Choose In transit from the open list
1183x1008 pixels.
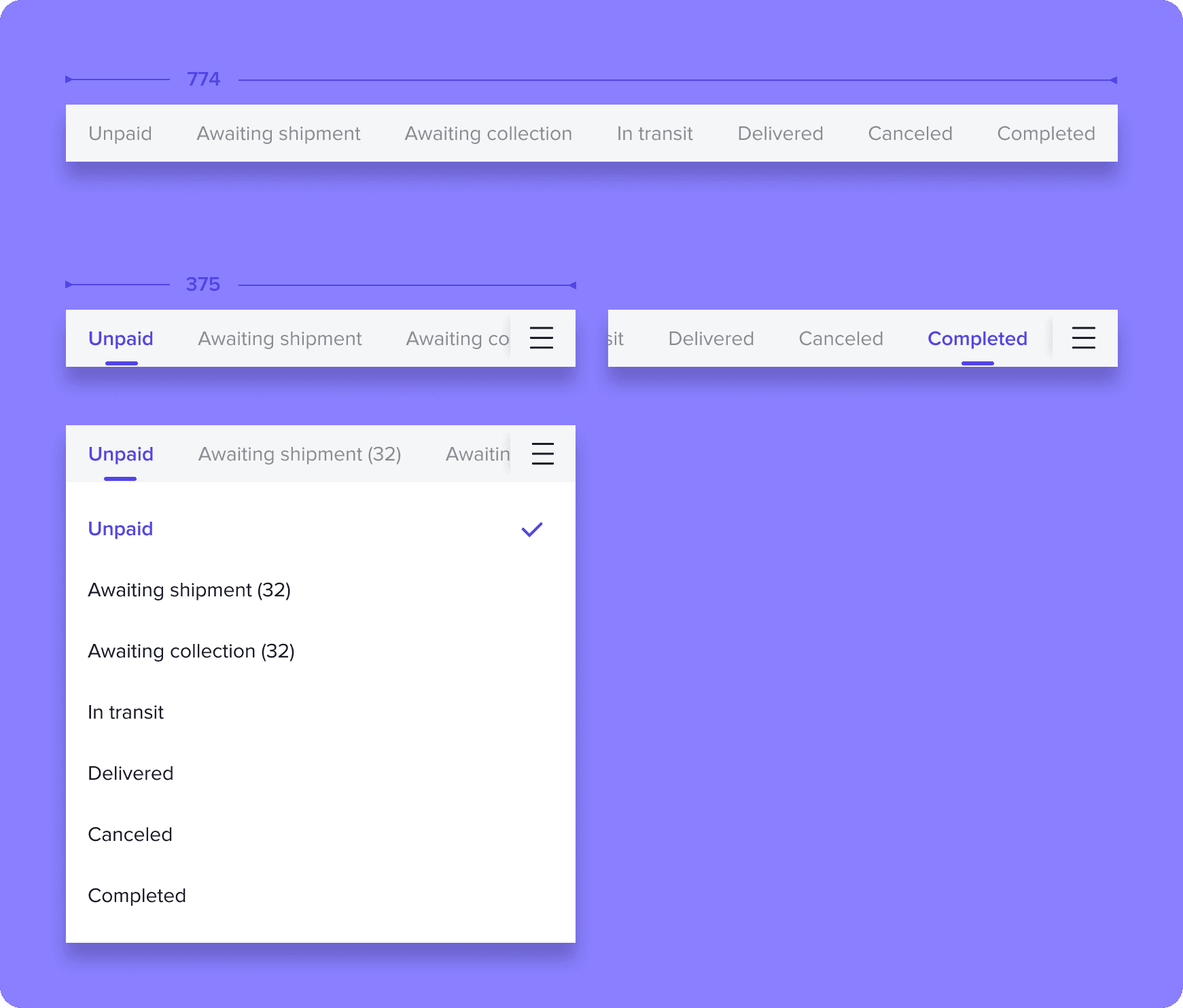point(321,712)
